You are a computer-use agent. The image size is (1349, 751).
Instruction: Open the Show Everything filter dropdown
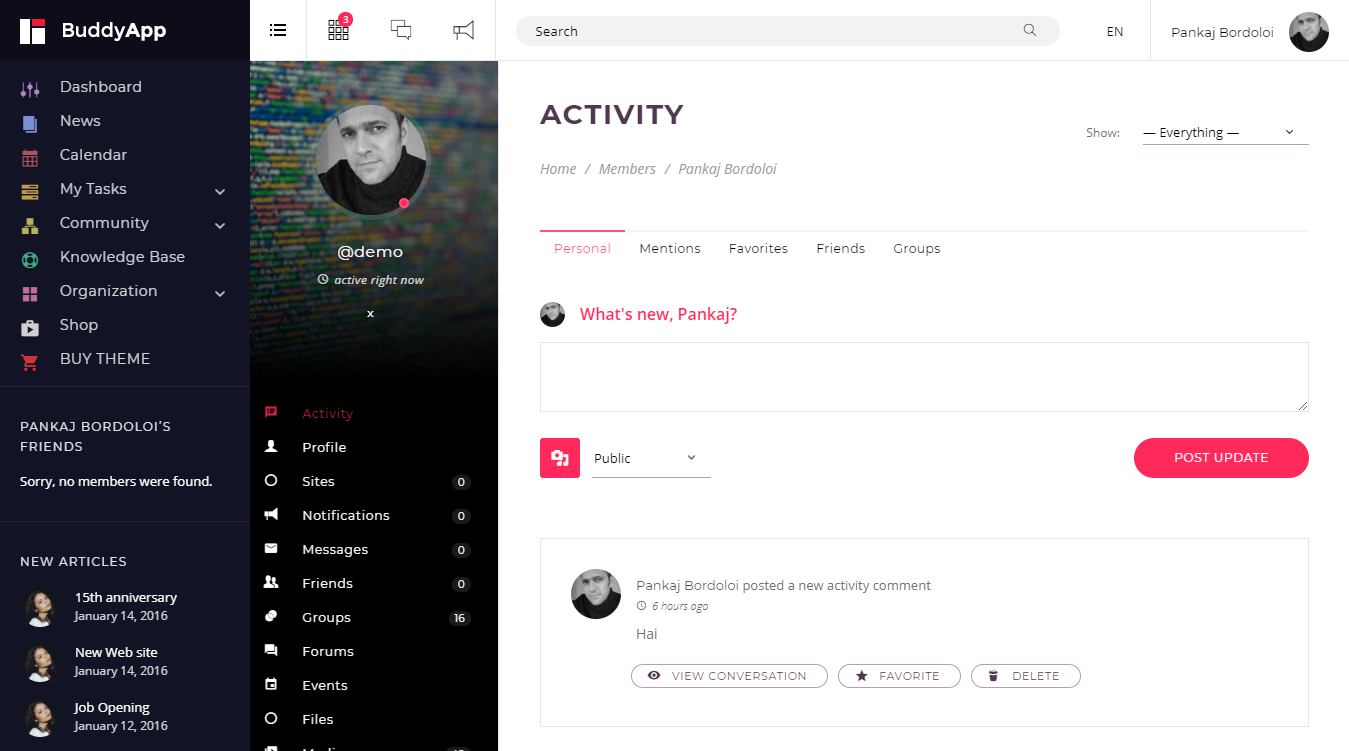tap(1225, 133)
